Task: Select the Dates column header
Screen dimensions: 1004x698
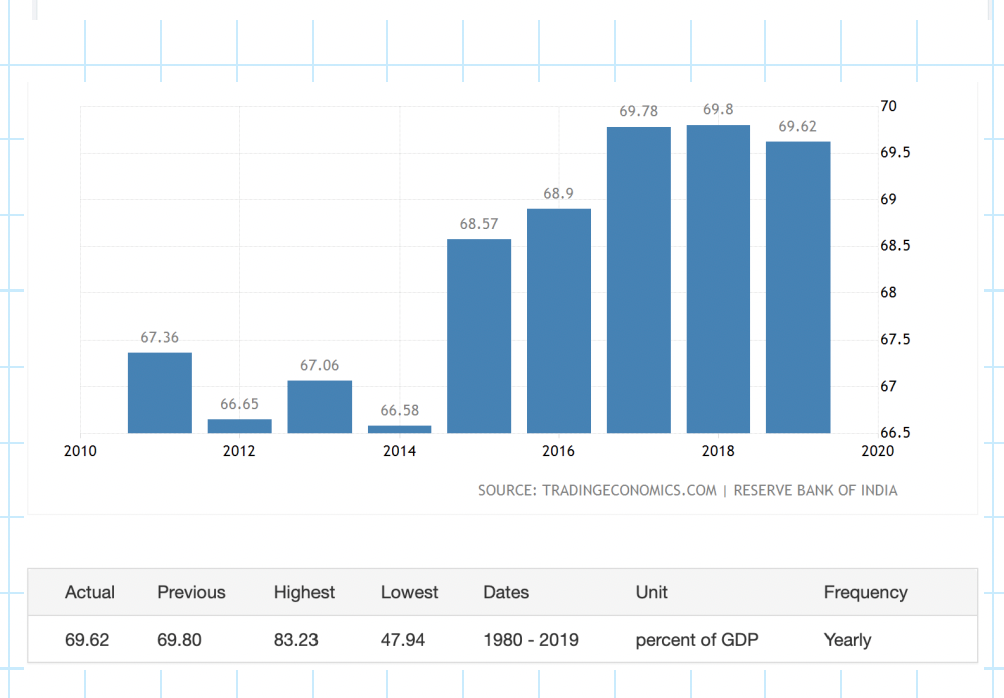Action: coord(506,592)
